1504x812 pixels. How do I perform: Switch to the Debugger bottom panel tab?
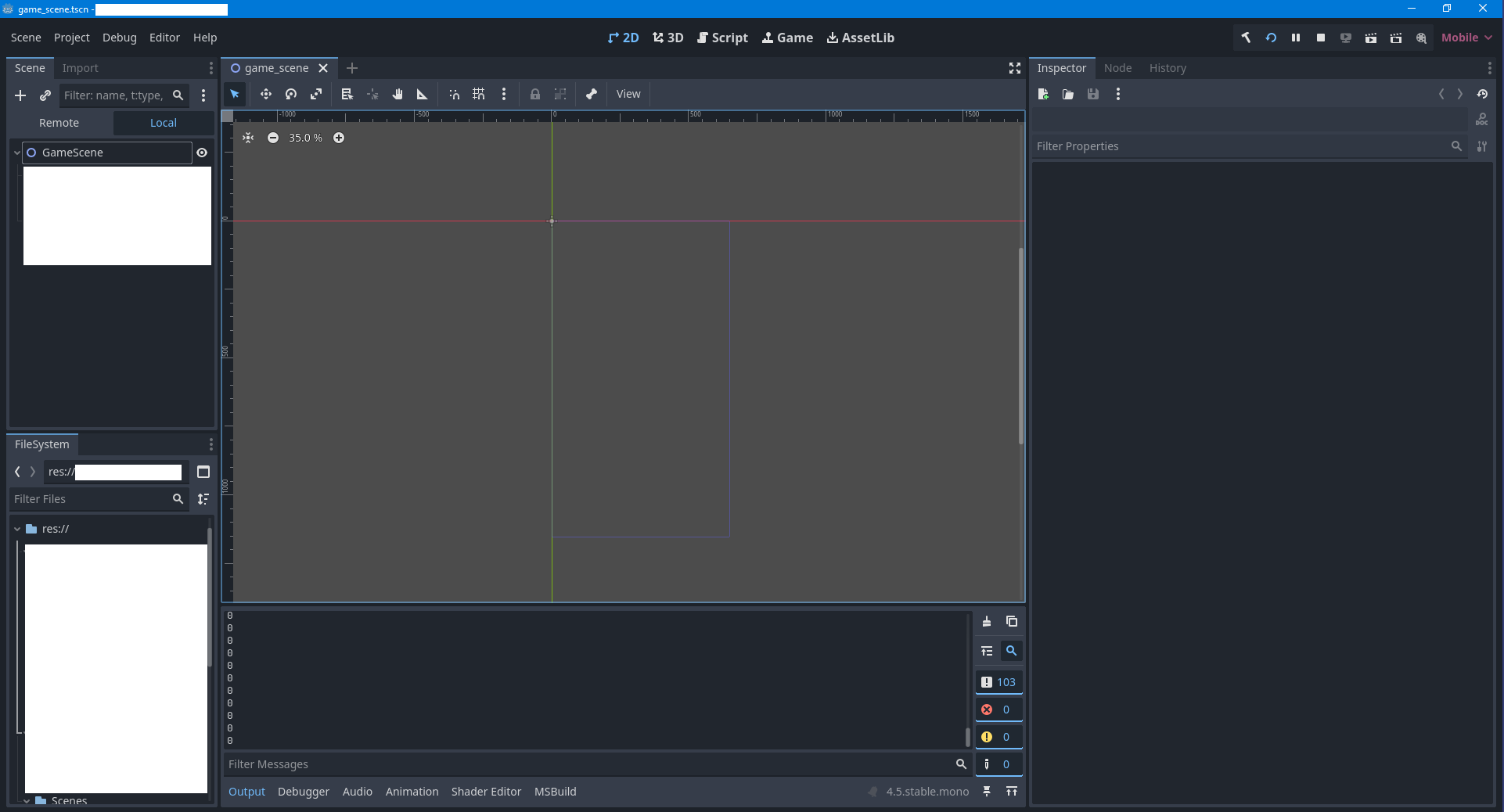pyautogui.click(x=304, y=792)
